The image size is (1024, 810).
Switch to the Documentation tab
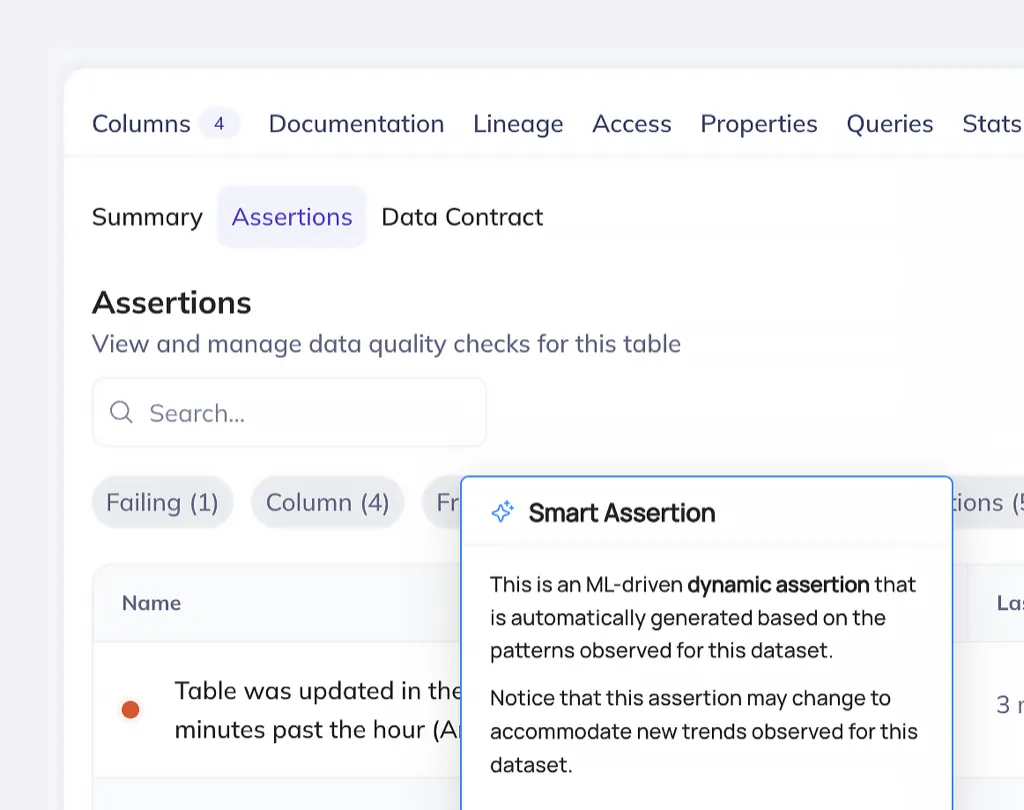pyautogui.click(x=356, y=124)
